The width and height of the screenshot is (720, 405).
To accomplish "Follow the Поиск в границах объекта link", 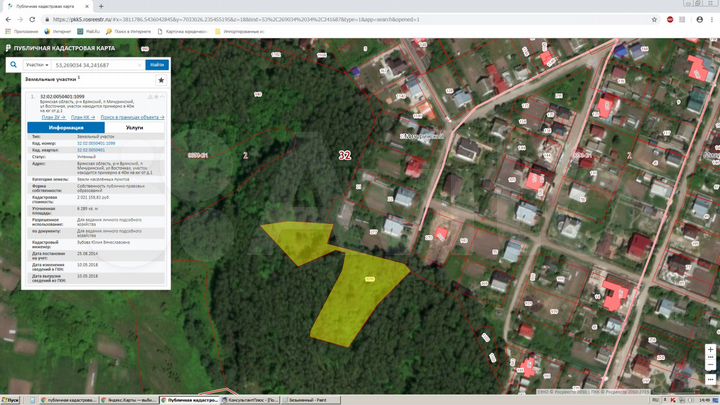I will [132, 117].
